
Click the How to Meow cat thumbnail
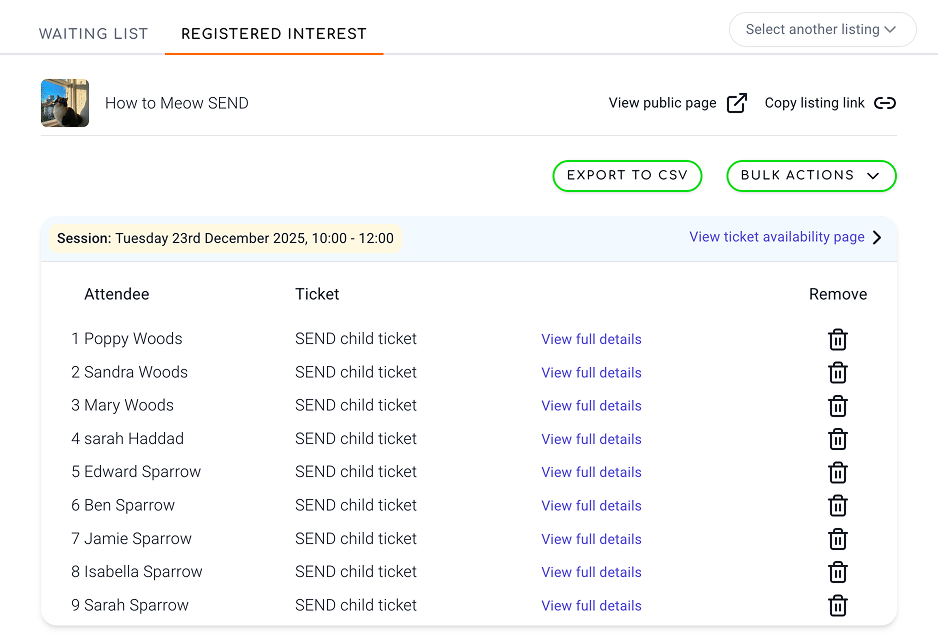(65, 103)
